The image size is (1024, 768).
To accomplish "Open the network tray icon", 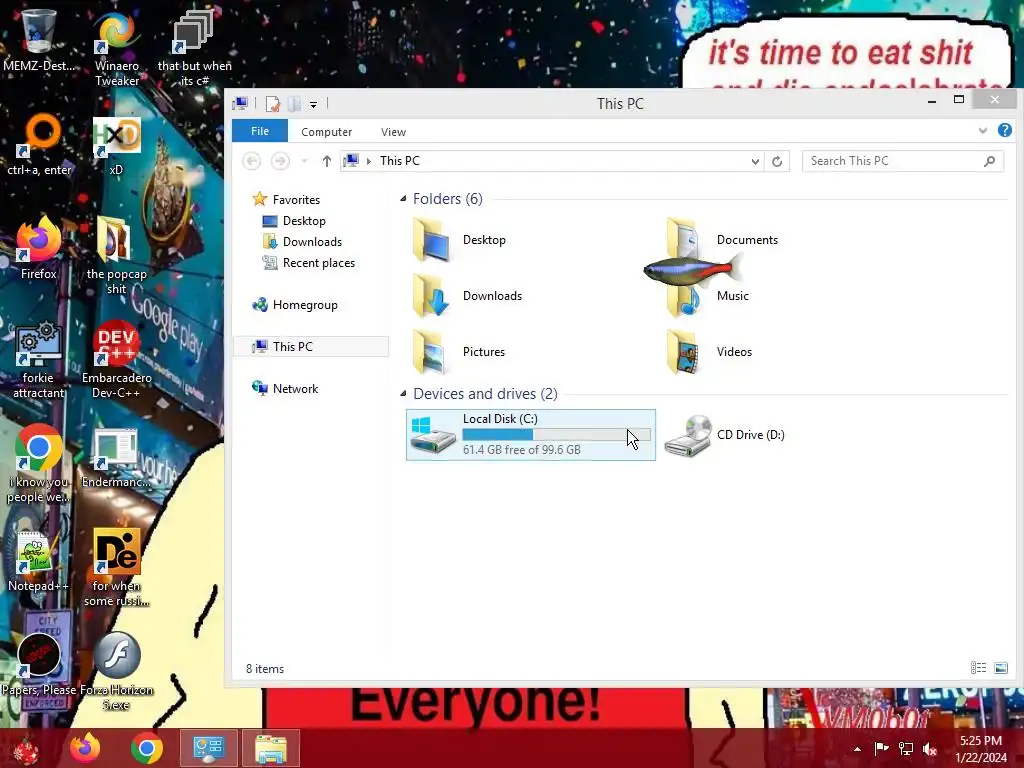I will point(906,748).
